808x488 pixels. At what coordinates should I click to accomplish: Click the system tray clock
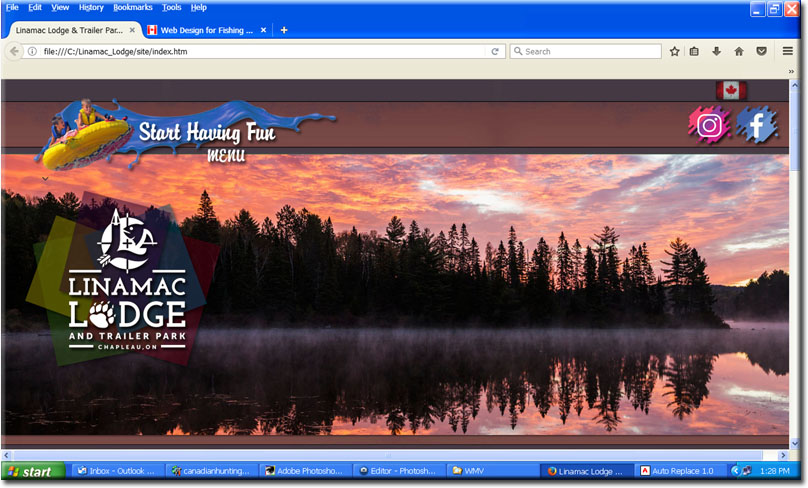pyautogui.click(x=775, y=470)
